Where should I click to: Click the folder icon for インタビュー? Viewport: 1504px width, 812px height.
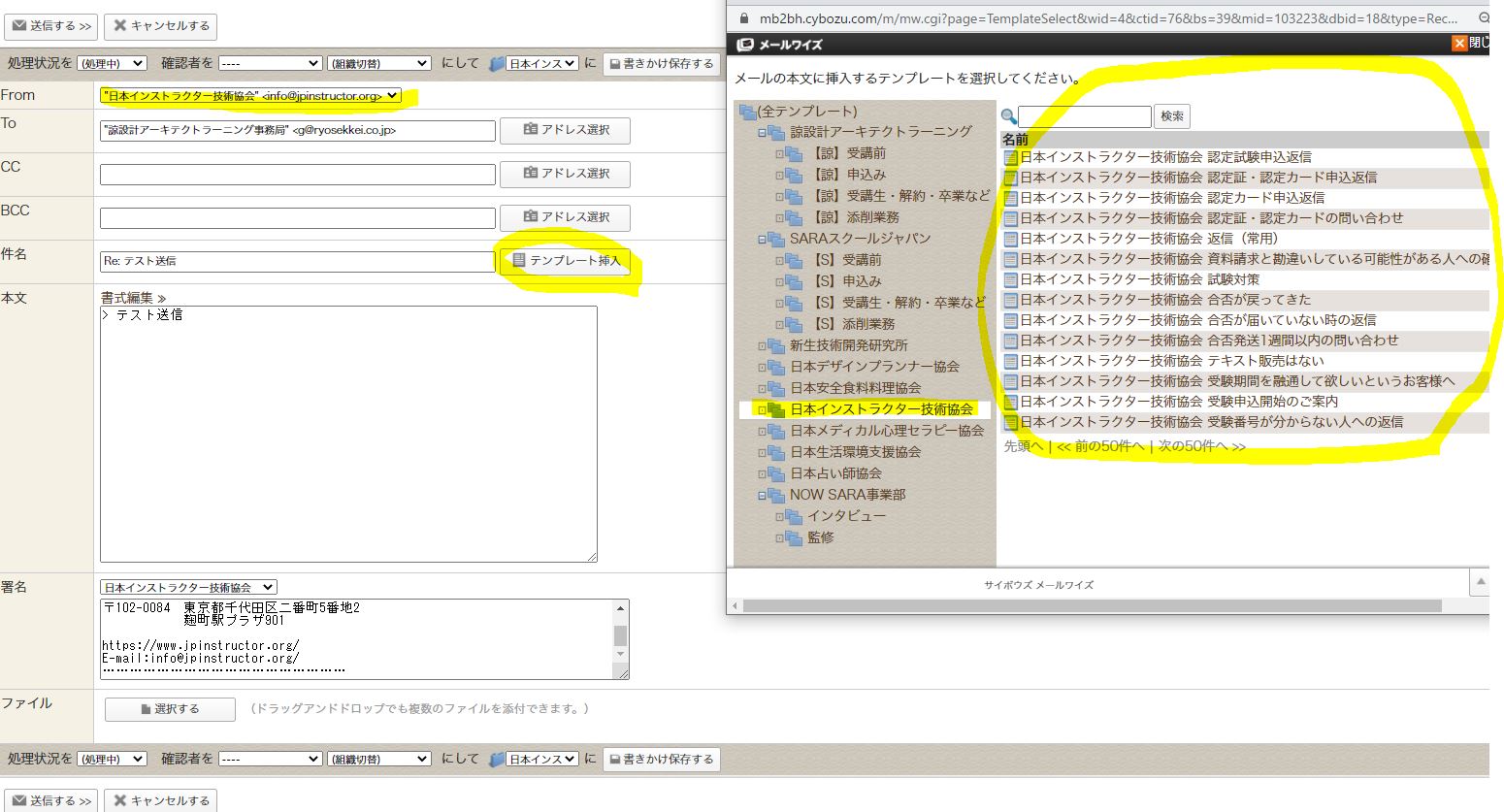(x=794, y=516)
